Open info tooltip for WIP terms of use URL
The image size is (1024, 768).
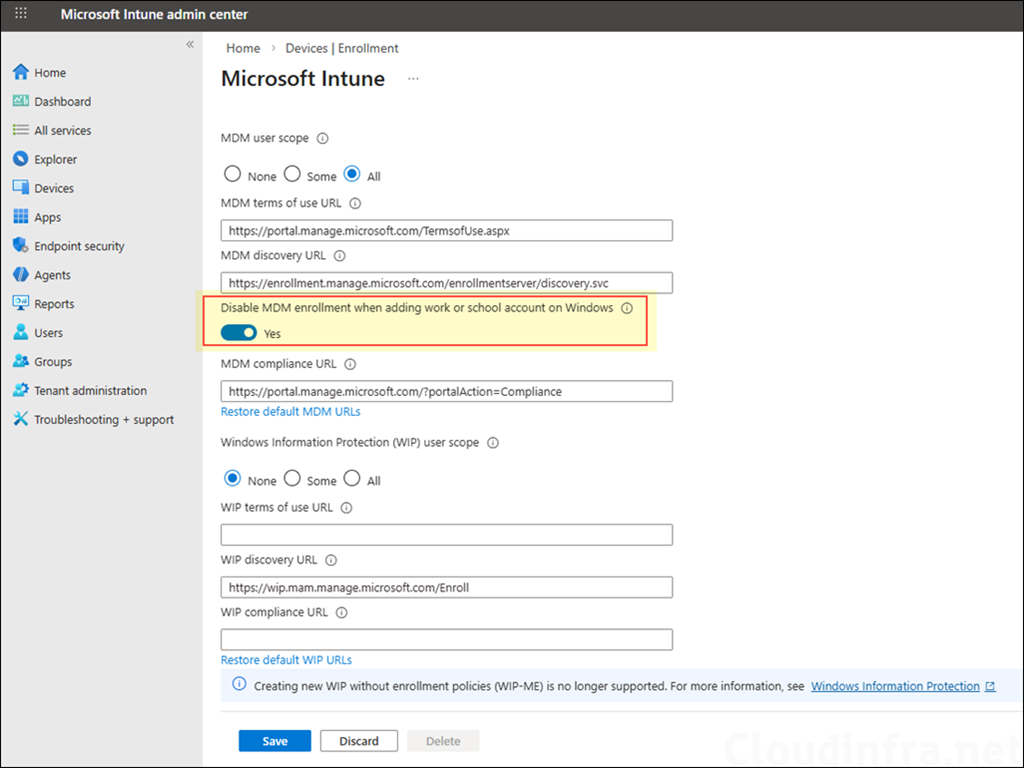(x=347, y=508)
